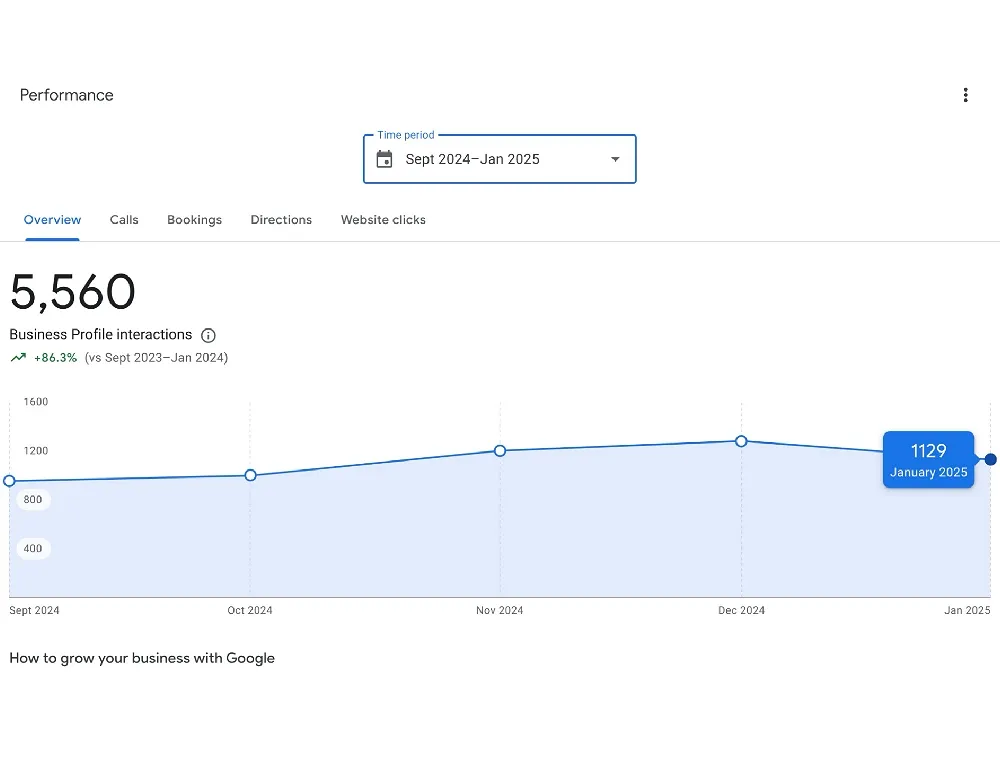View the Website clicks tab
1000x765 pixels.
coord(383,220)
